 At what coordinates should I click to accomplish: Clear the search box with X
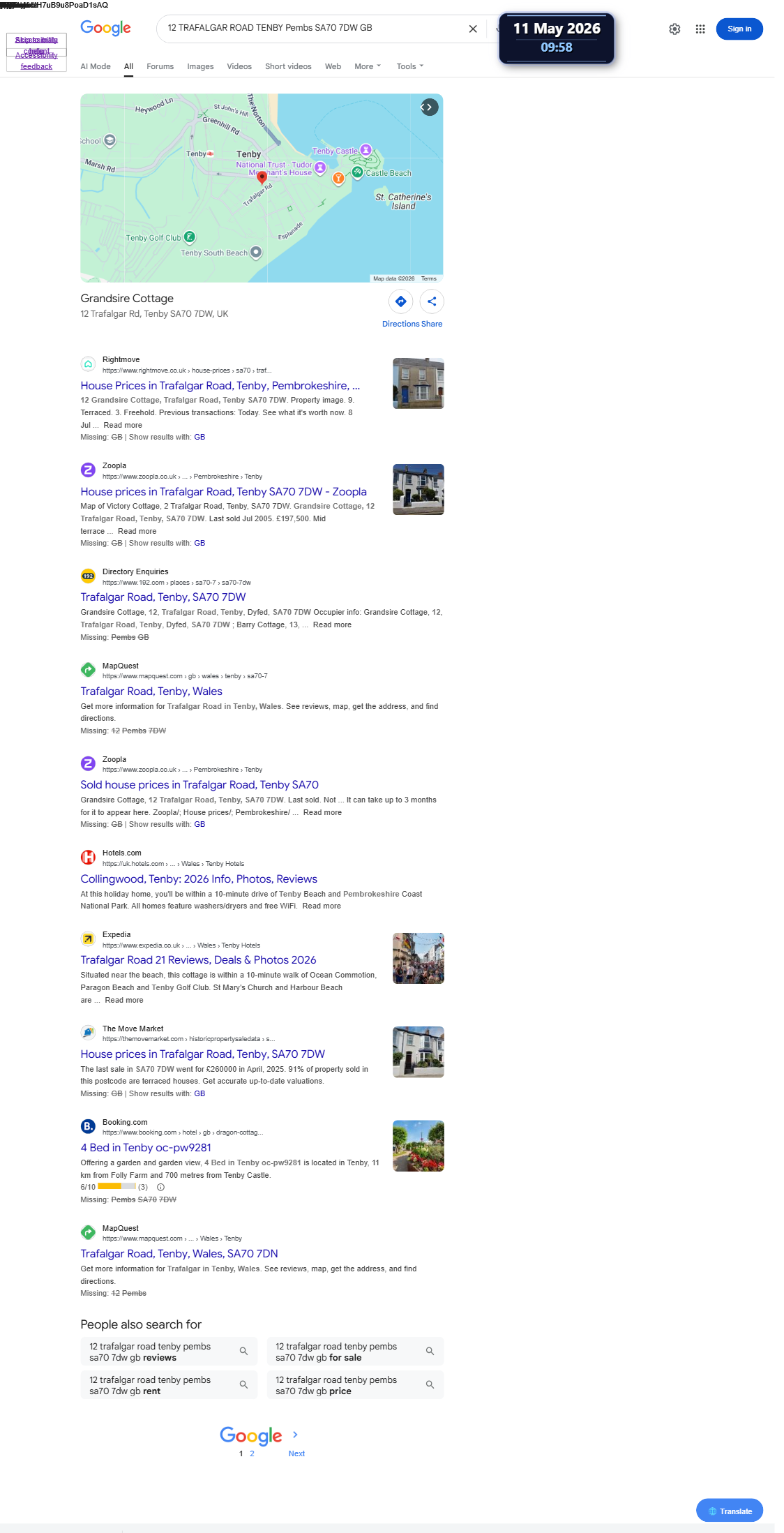click(x=473, y=29)
